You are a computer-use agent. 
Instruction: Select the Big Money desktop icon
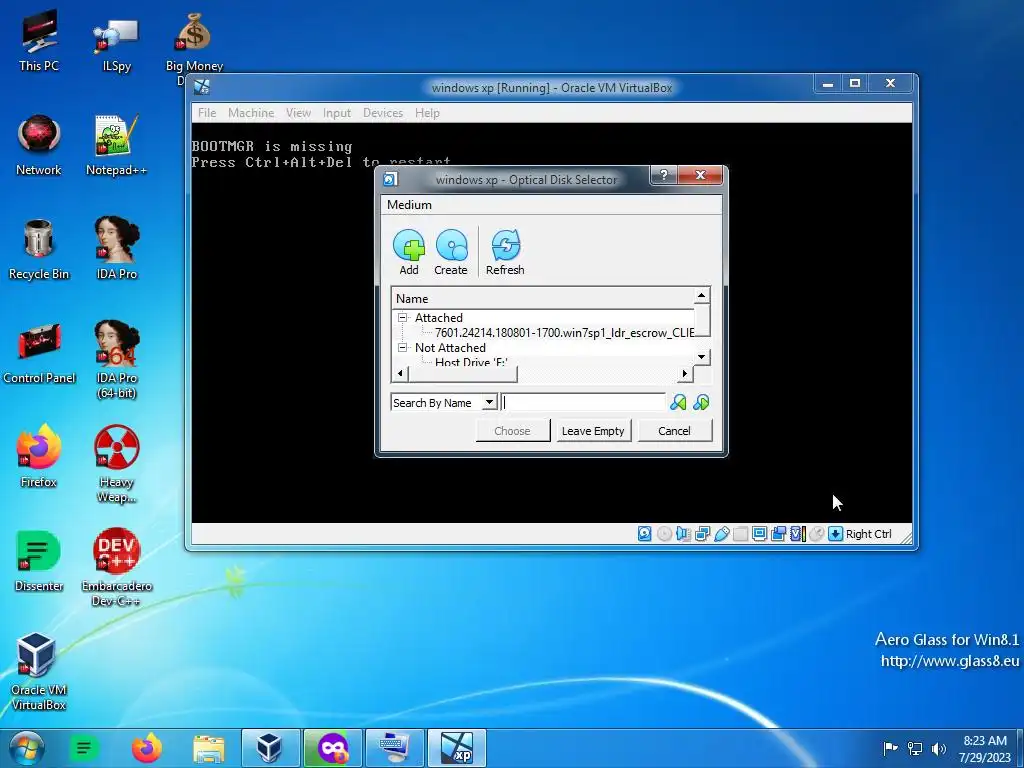(194, 44)
